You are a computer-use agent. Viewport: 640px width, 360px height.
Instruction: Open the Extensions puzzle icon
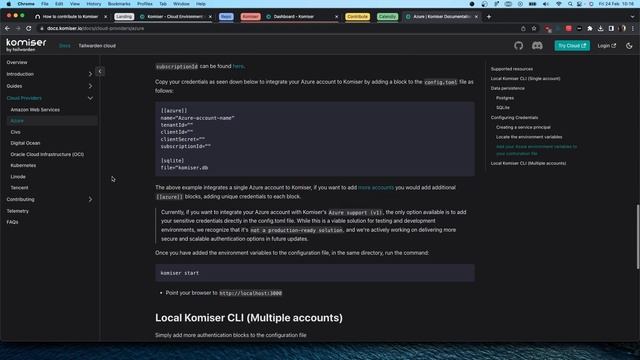(x=590, y=29)
